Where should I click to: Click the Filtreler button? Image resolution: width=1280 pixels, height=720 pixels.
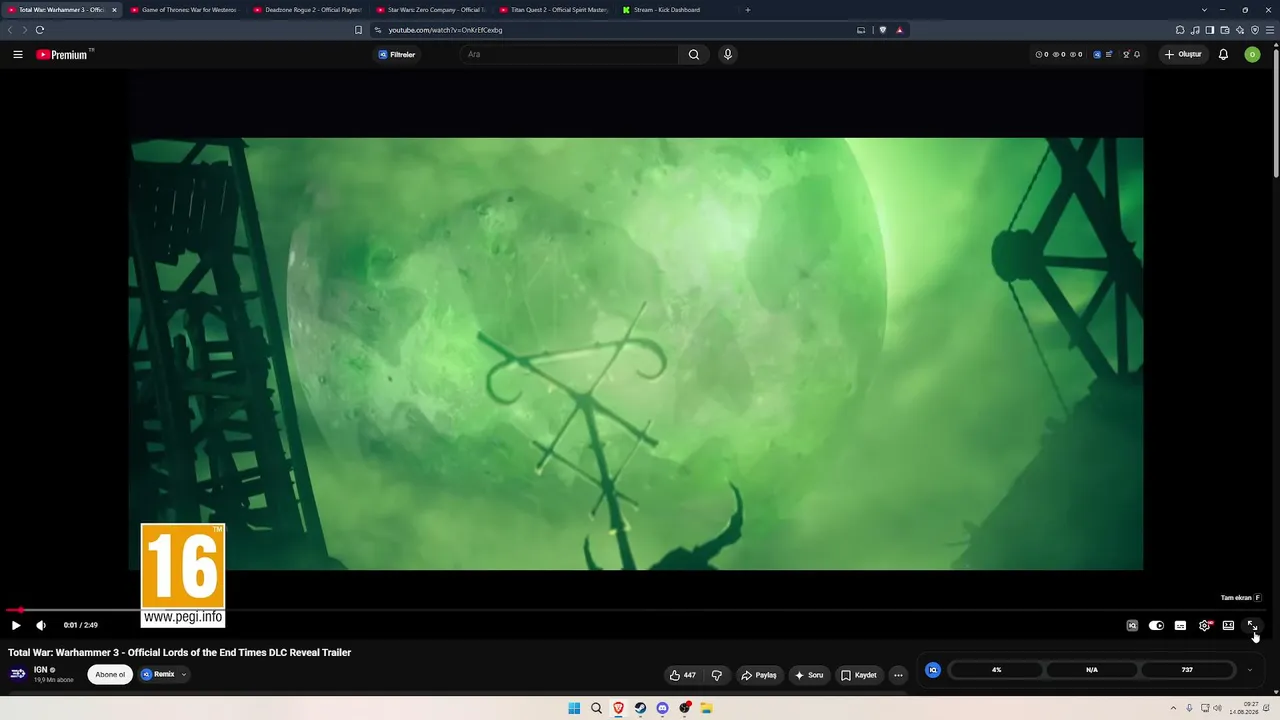pos(397,55)
